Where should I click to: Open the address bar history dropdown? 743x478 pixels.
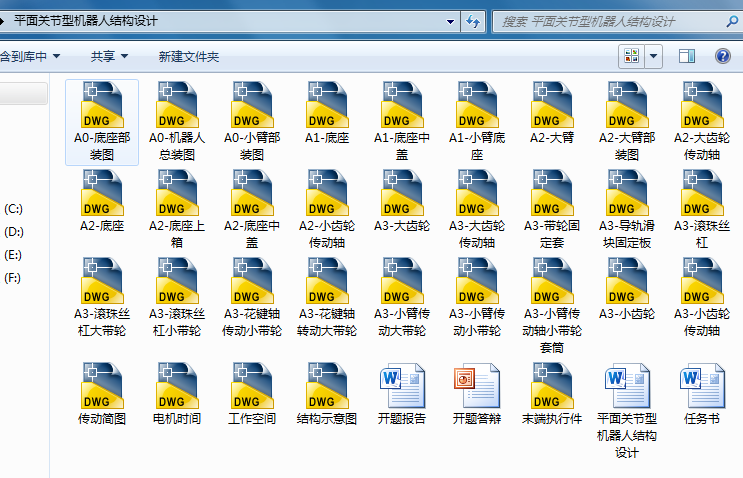[x=450, y=21]
